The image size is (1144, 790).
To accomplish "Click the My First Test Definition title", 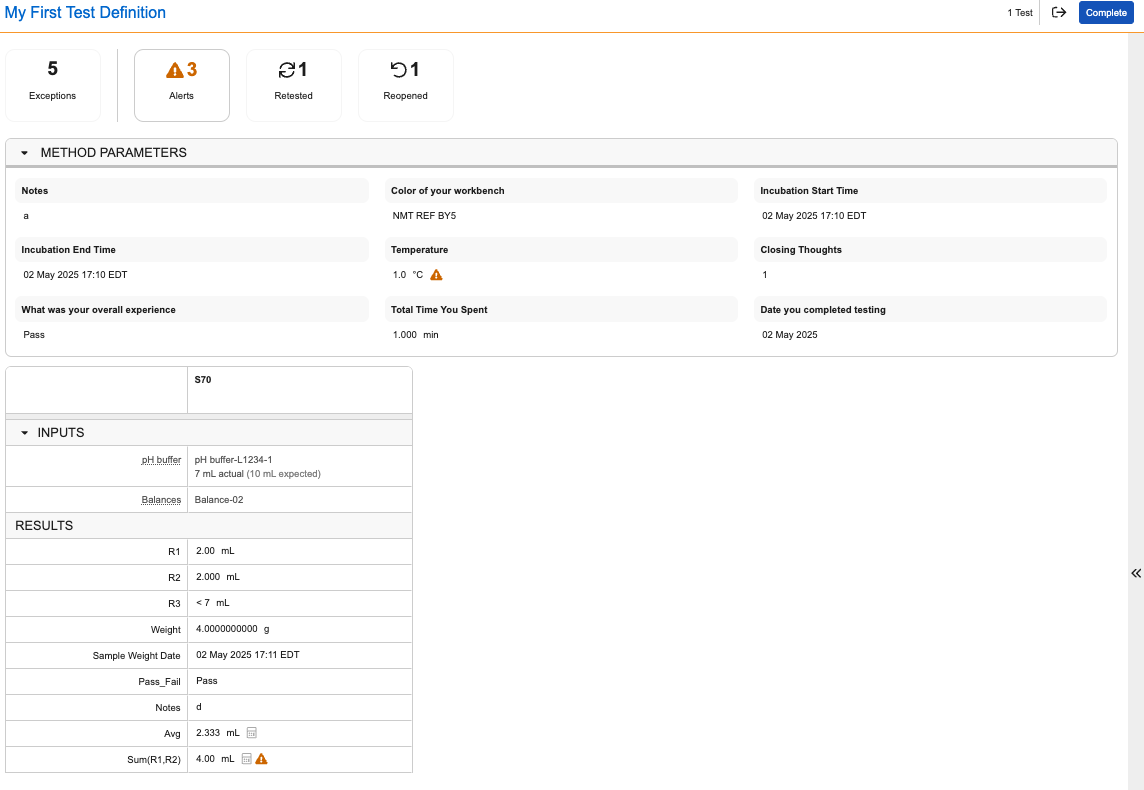I will [x=85, y=12].
